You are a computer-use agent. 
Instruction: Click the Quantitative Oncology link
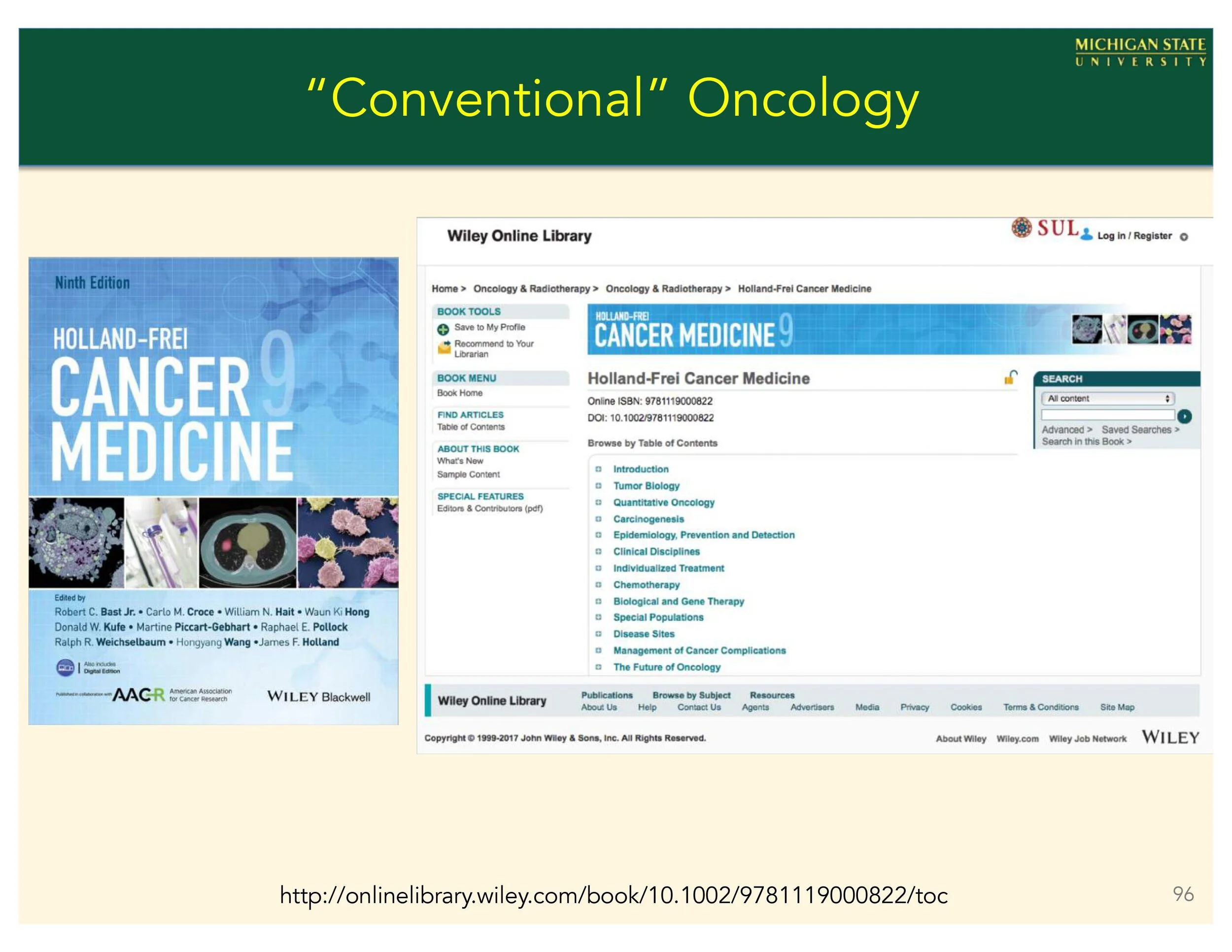663,502
